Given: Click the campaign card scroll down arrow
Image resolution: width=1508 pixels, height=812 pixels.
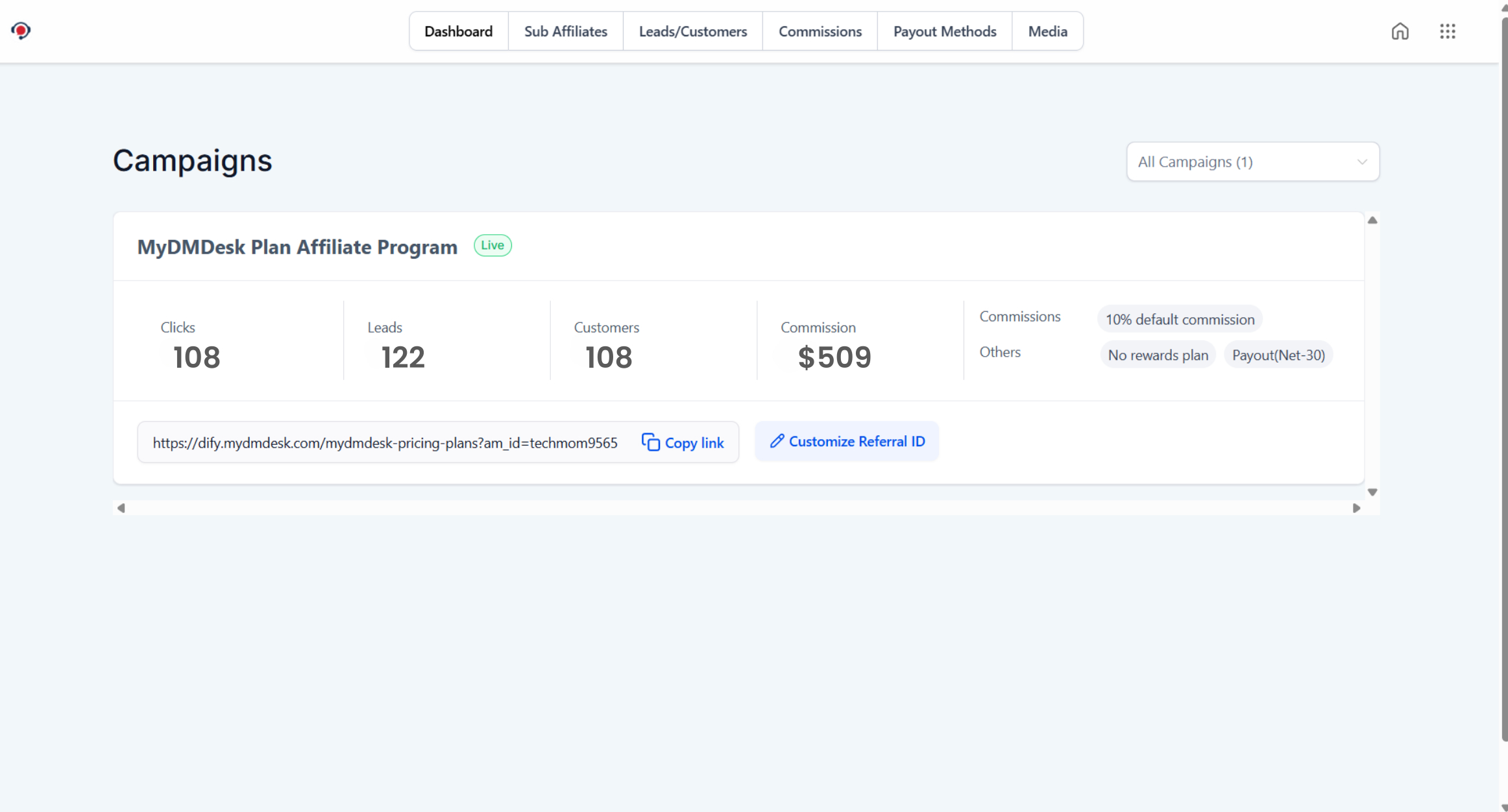Looking at the screenshot, I should 1372,492.
